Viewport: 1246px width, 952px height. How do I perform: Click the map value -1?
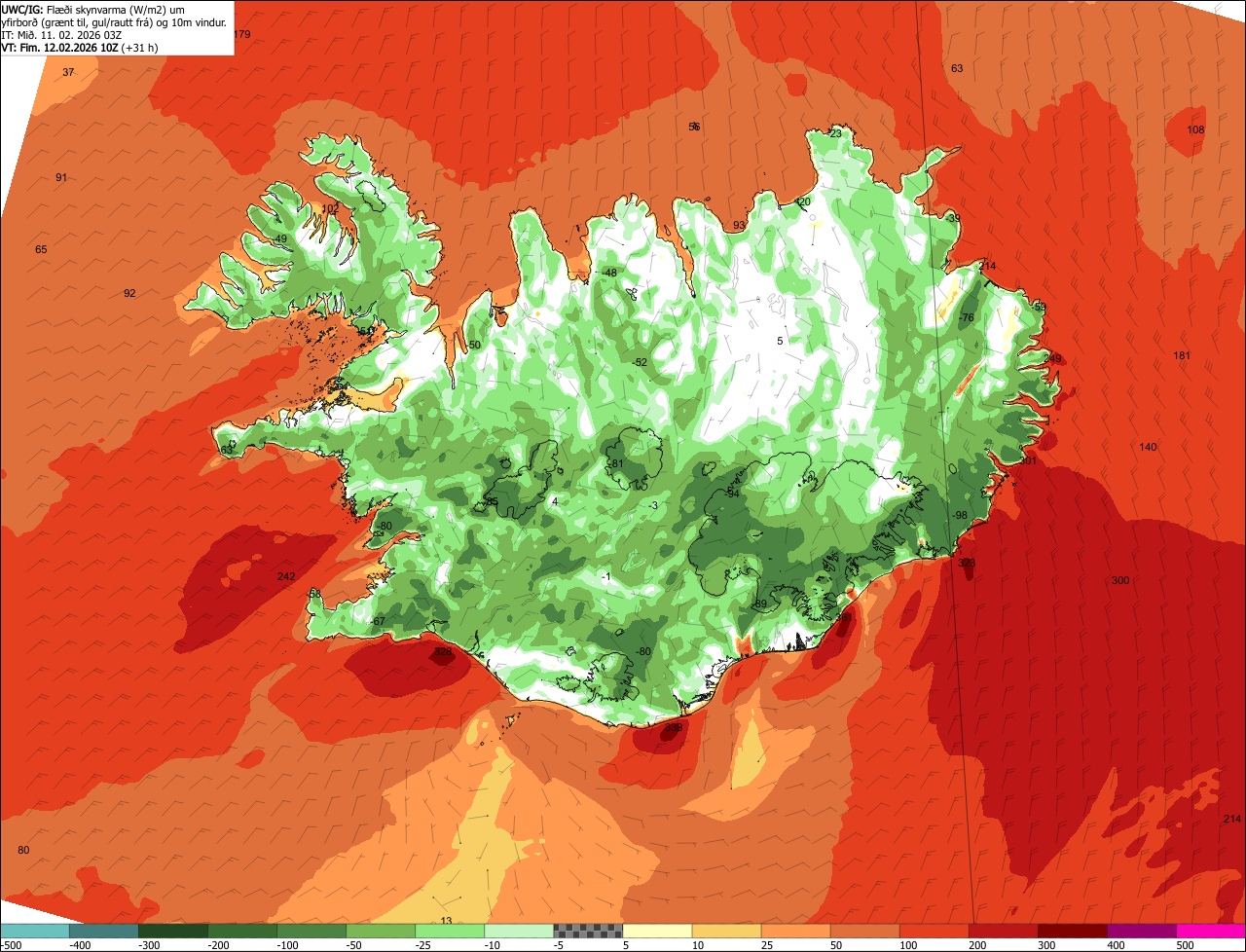(605, 576)
